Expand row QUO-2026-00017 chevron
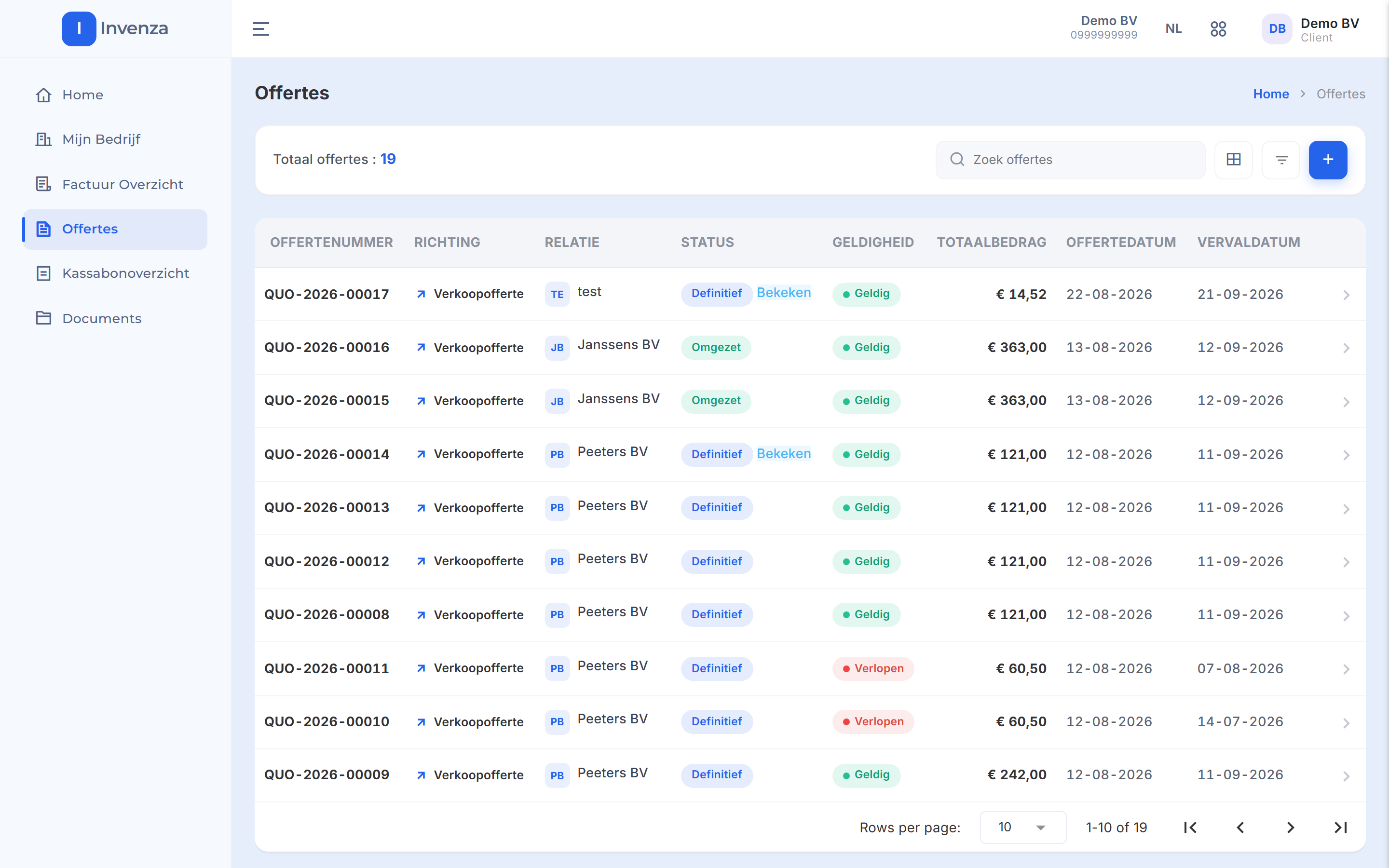The width and height of the screenshot is (1389, 868). click(x=1346, y=295)
